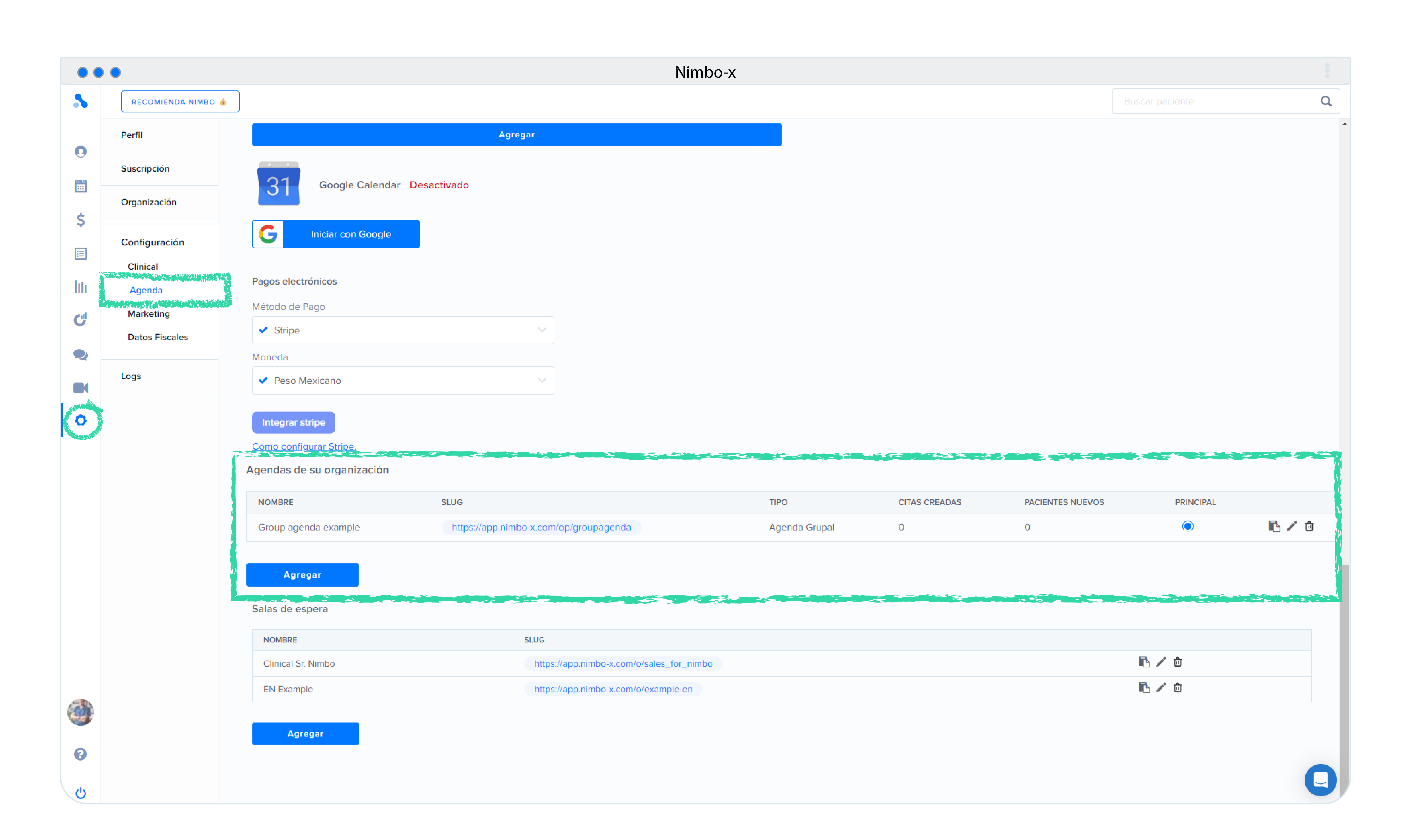1411x840 pixels.
Task: Expand the Moneda Peso Mexicano dropdown
Action: (403, 380)
